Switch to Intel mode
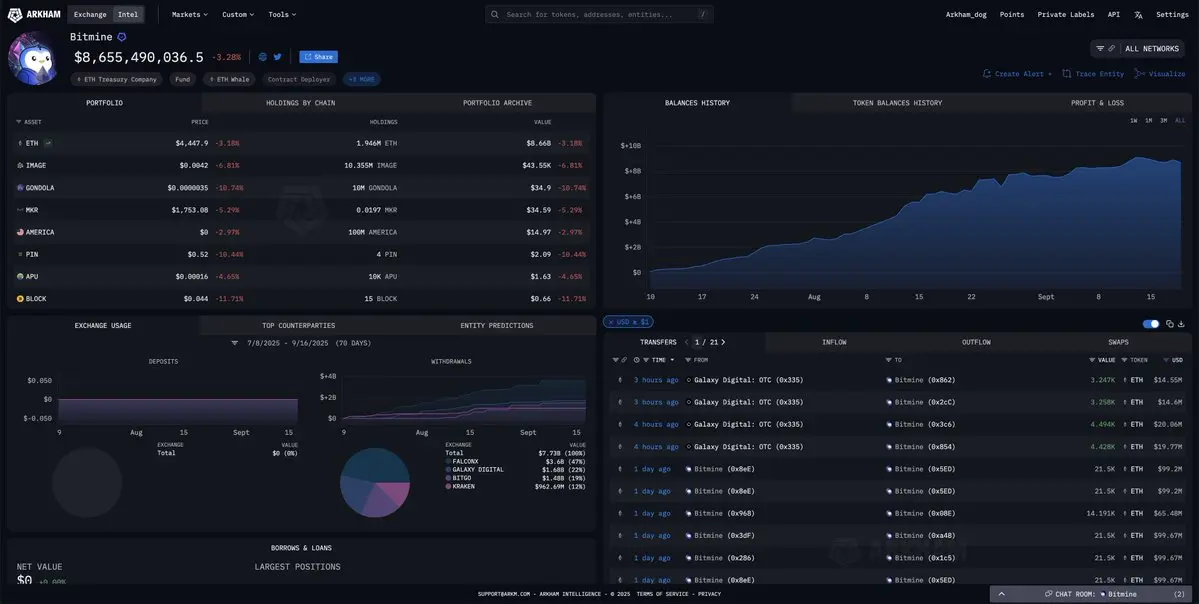Screen dimensions: 1199x604 coord(128,15)
